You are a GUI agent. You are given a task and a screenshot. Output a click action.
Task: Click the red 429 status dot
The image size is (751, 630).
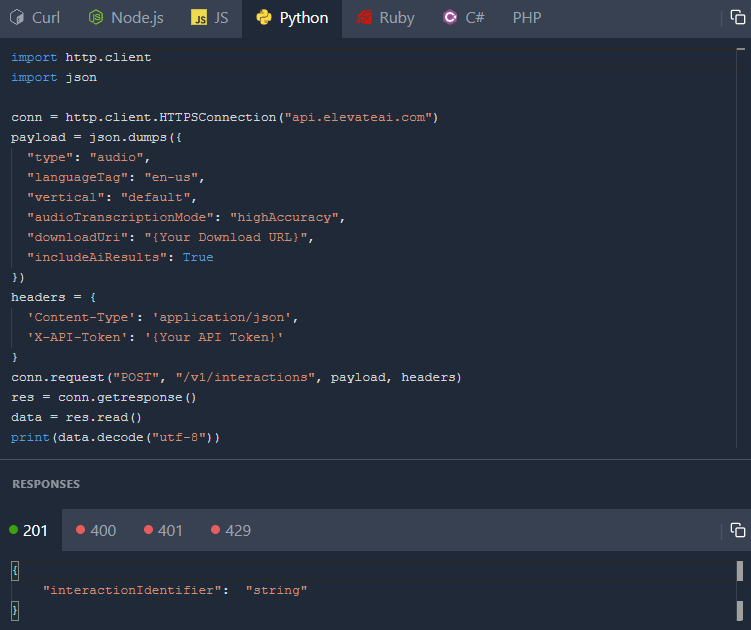(216, 529)
